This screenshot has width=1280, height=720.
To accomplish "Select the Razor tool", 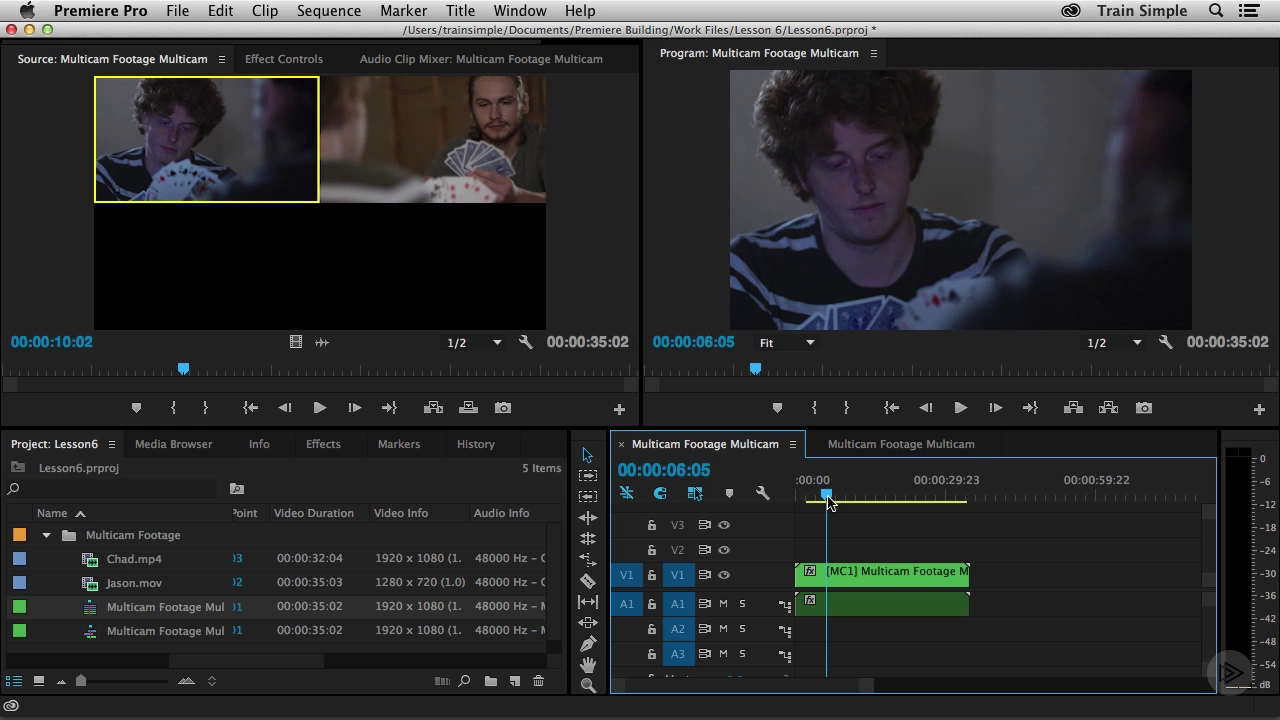I will pyautogui.click(x=587, y=580).
